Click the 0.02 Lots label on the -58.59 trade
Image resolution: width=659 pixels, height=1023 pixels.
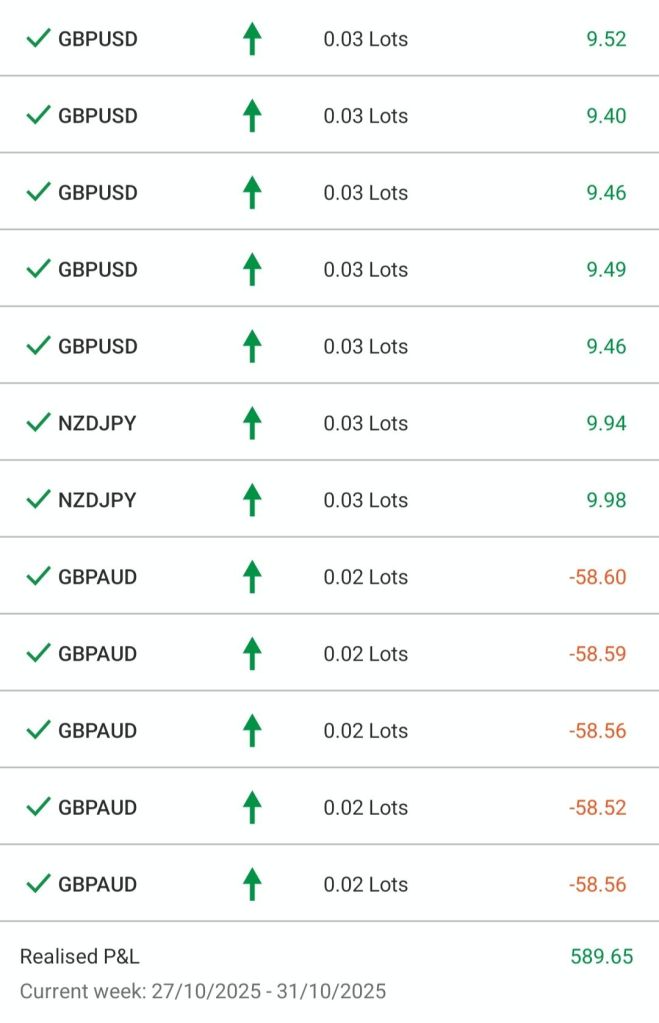pos(365,654)
